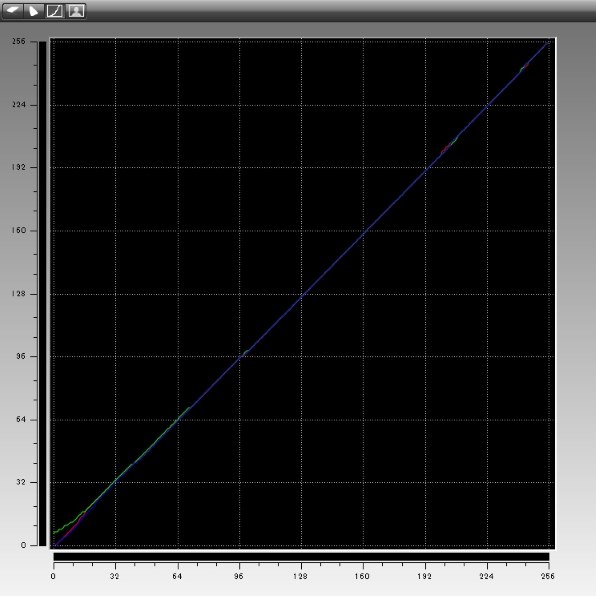596x596 pixels.
Task: Click curve at the 64 gridline intersection
Action: click(x=178, y=420)
